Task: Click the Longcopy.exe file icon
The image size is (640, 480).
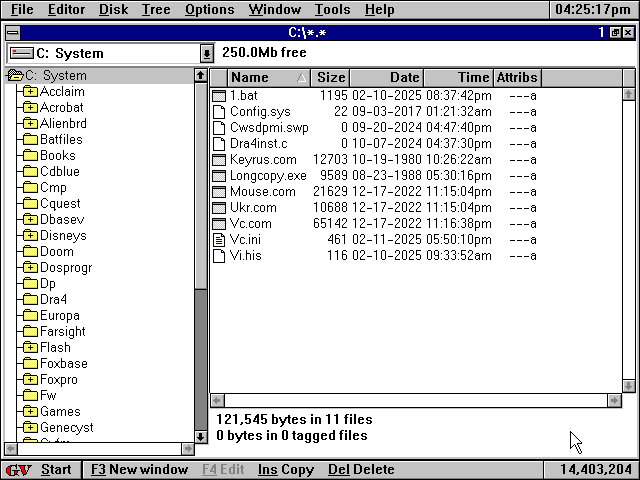Action: tap(220, 176)
